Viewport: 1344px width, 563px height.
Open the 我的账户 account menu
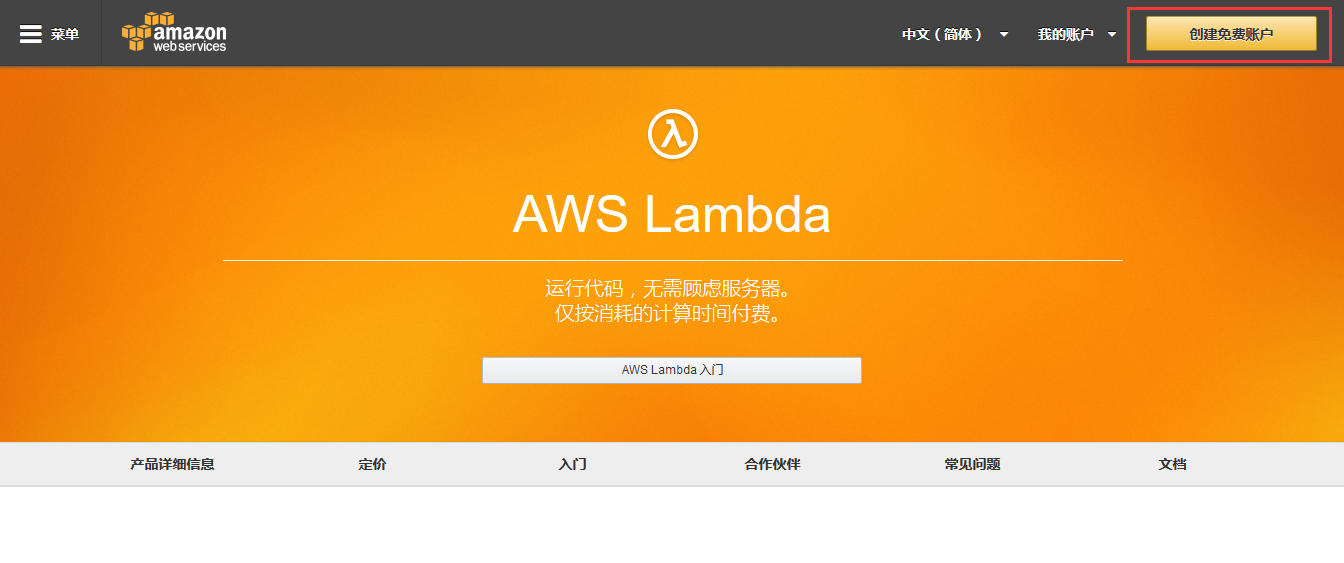(x=1065, y=34)
